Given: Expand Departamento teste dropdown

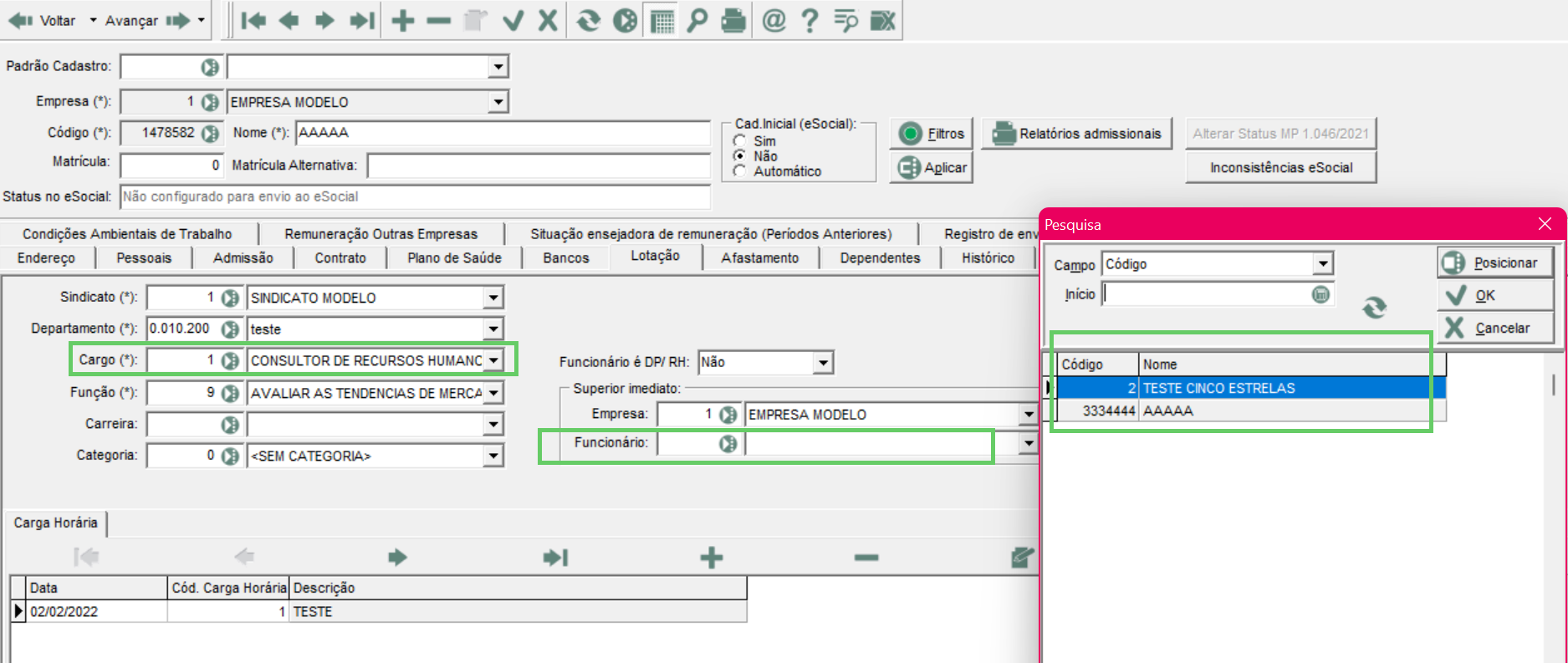Looking at the screenshot, I should (493, 329).
